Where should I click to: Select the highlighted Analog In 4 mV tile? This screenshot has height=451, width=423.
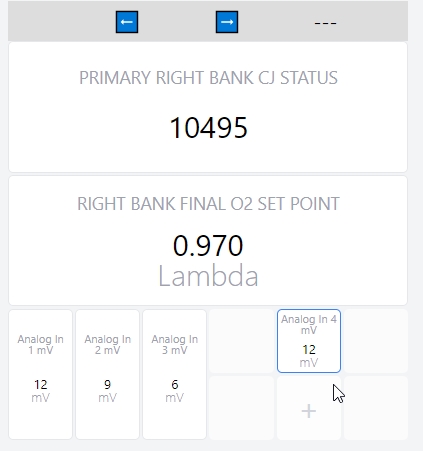[309, 341]
